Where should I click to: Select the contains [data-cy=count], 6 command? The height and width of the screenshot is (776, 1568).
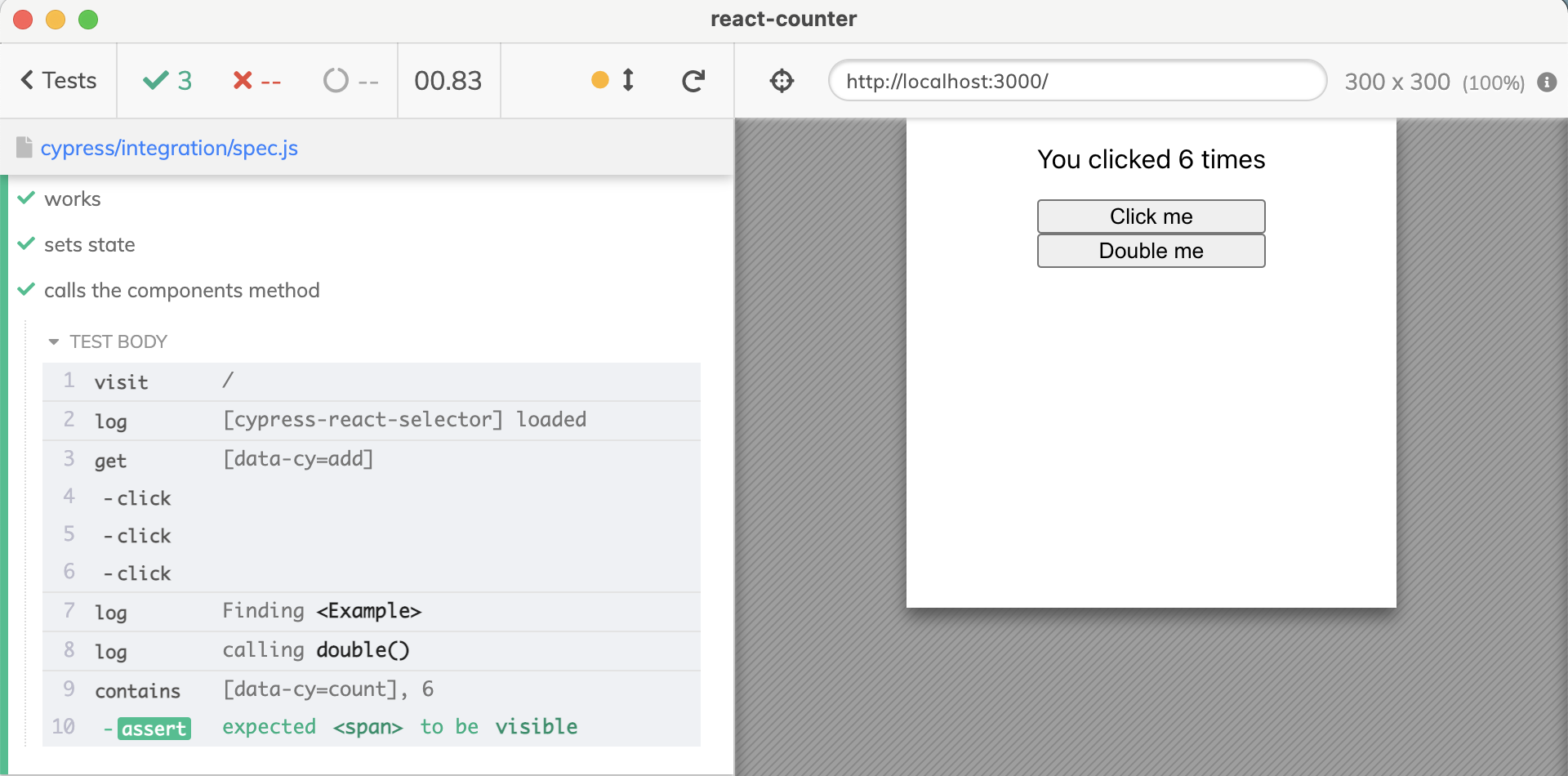click(372, 690)
